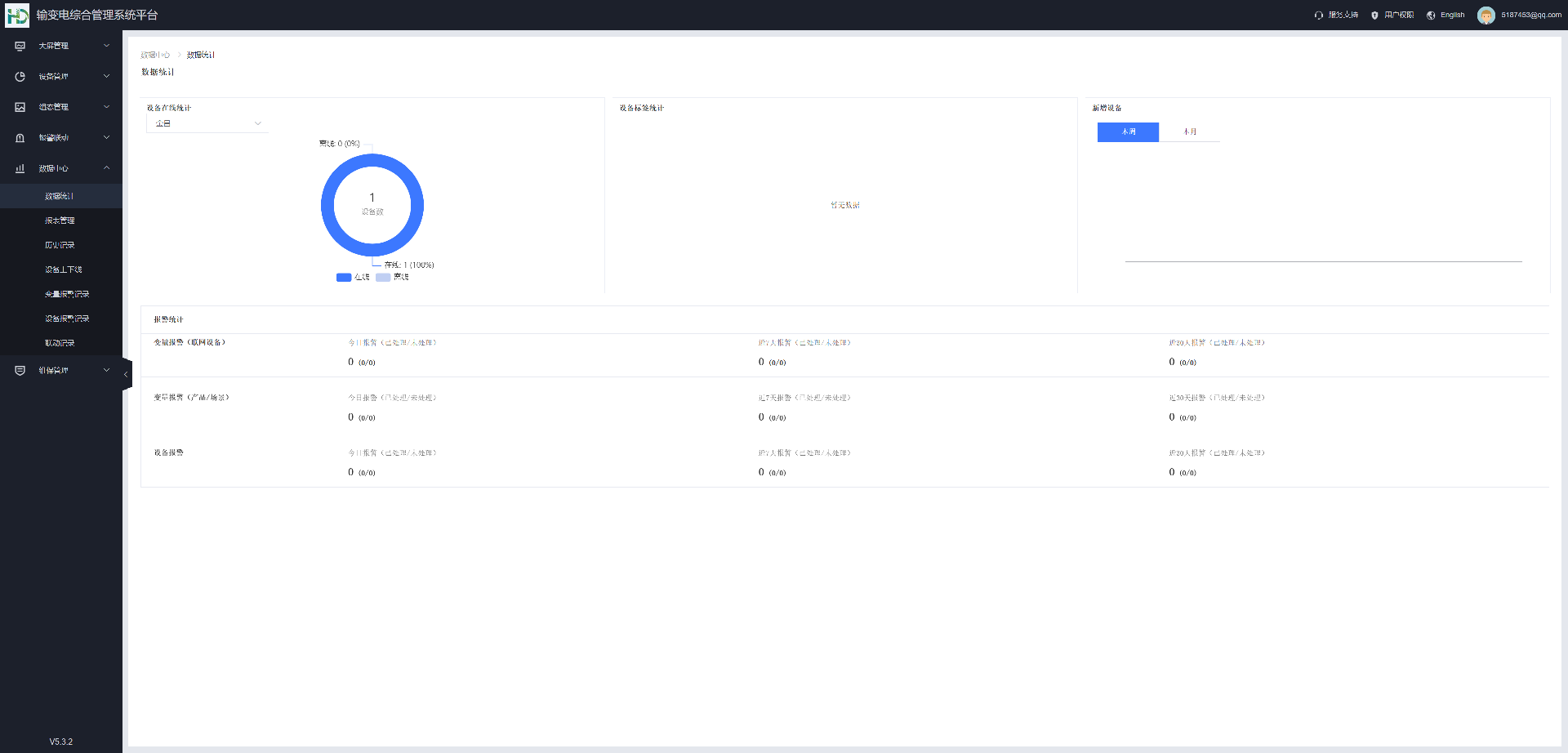Viewport: 1568px width, 753px height.
Task: Open 历史记录 in the sidebar submenu
Action: (60, 245)
